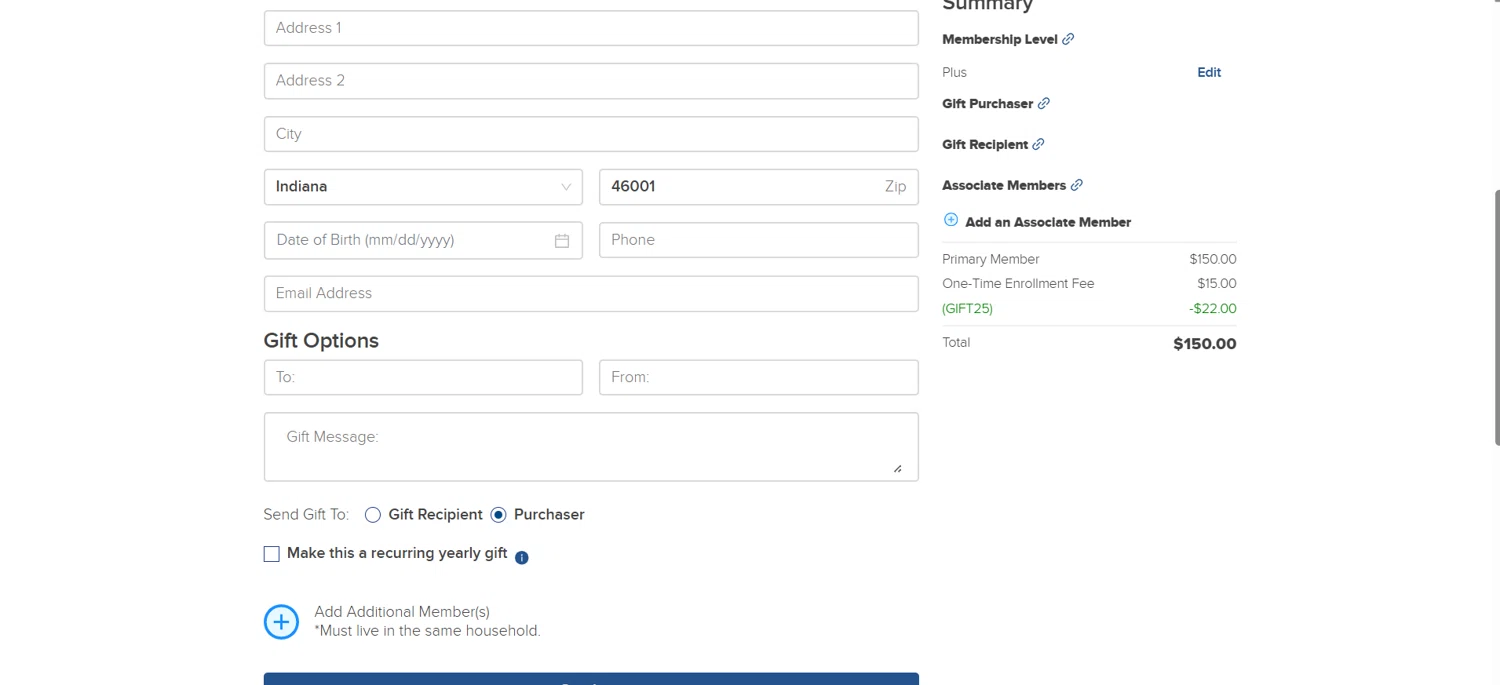Screen dimensions: 1500x685
Task: Click the link icon beside Membership Level
Action: point(1068,39)
